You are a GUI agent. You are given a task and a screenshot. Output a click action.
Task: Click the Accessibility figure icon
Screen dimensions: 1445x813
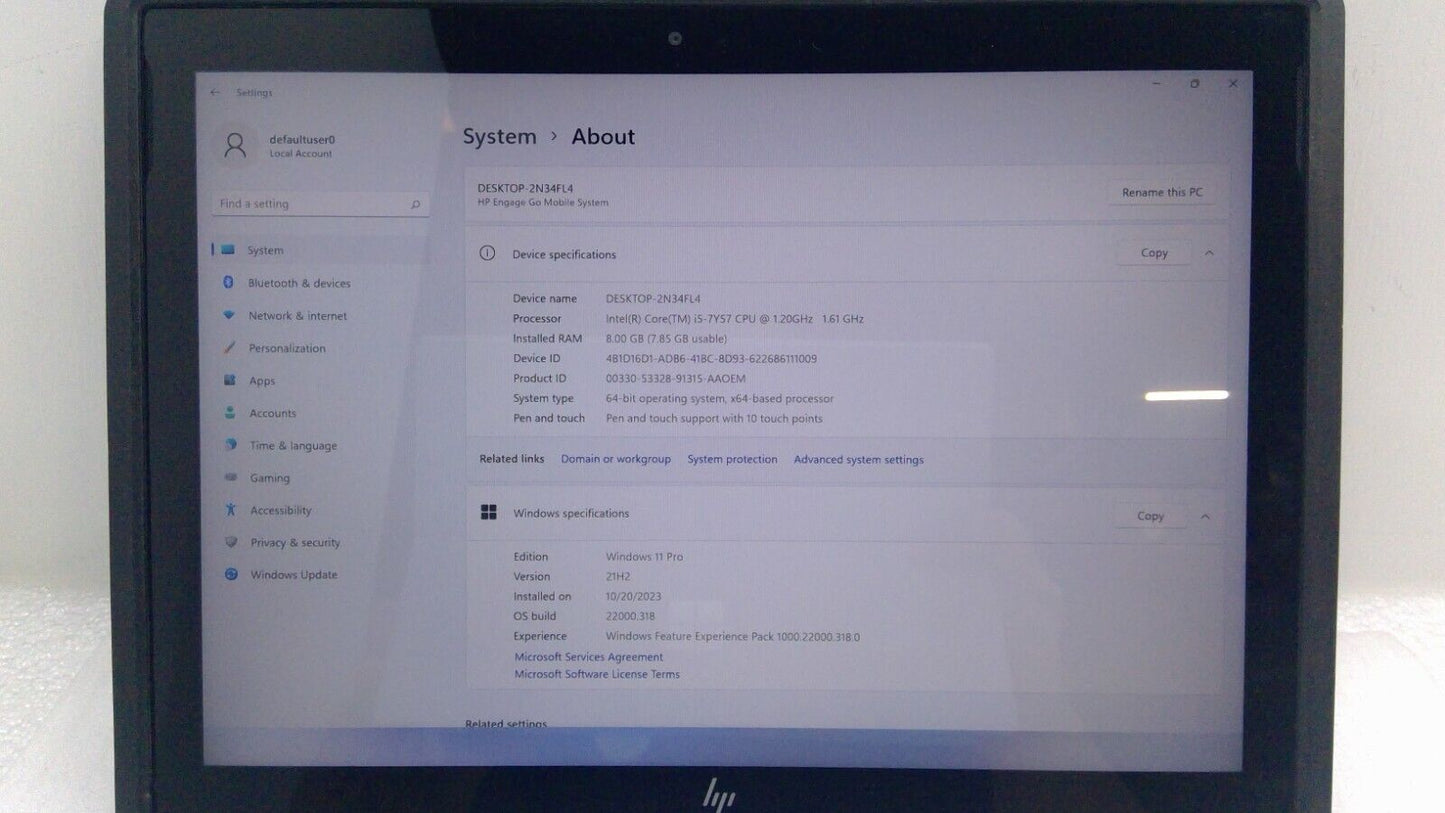(231, 510)
